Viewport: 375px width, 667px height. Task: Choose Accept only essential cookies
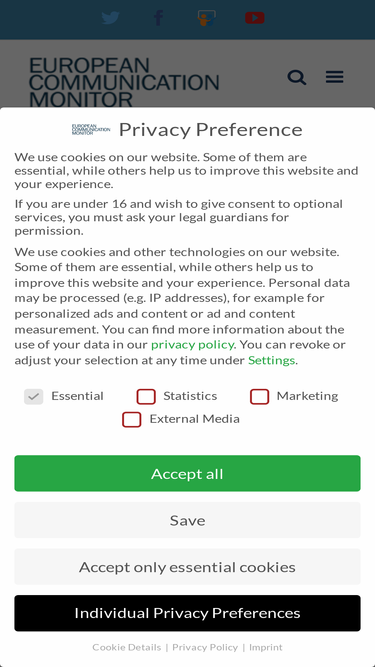click(188, 567)
